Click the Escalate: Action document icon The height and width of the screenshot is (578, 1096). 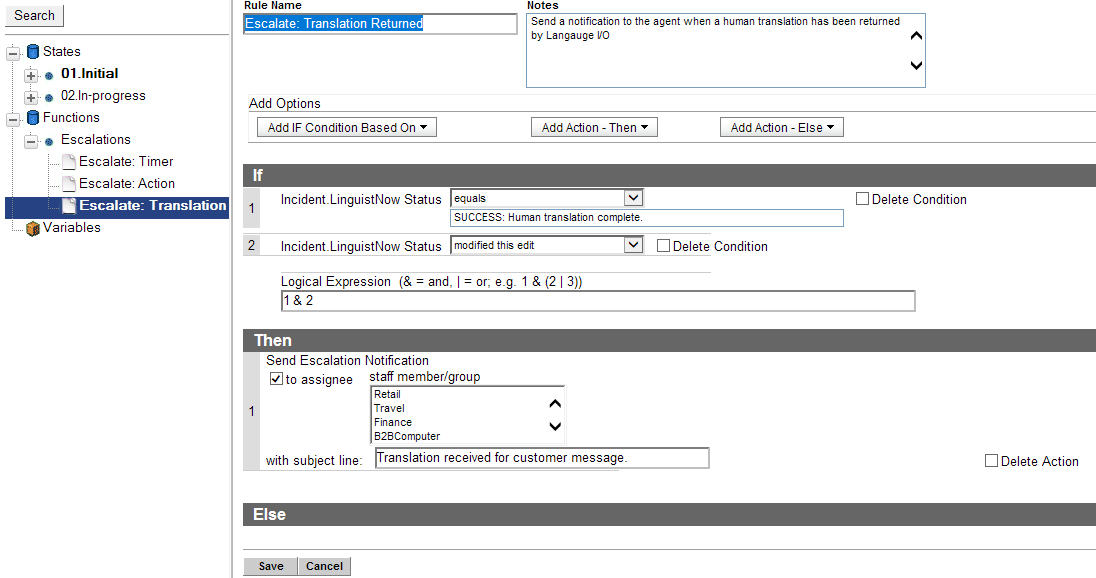click(69, 184)
